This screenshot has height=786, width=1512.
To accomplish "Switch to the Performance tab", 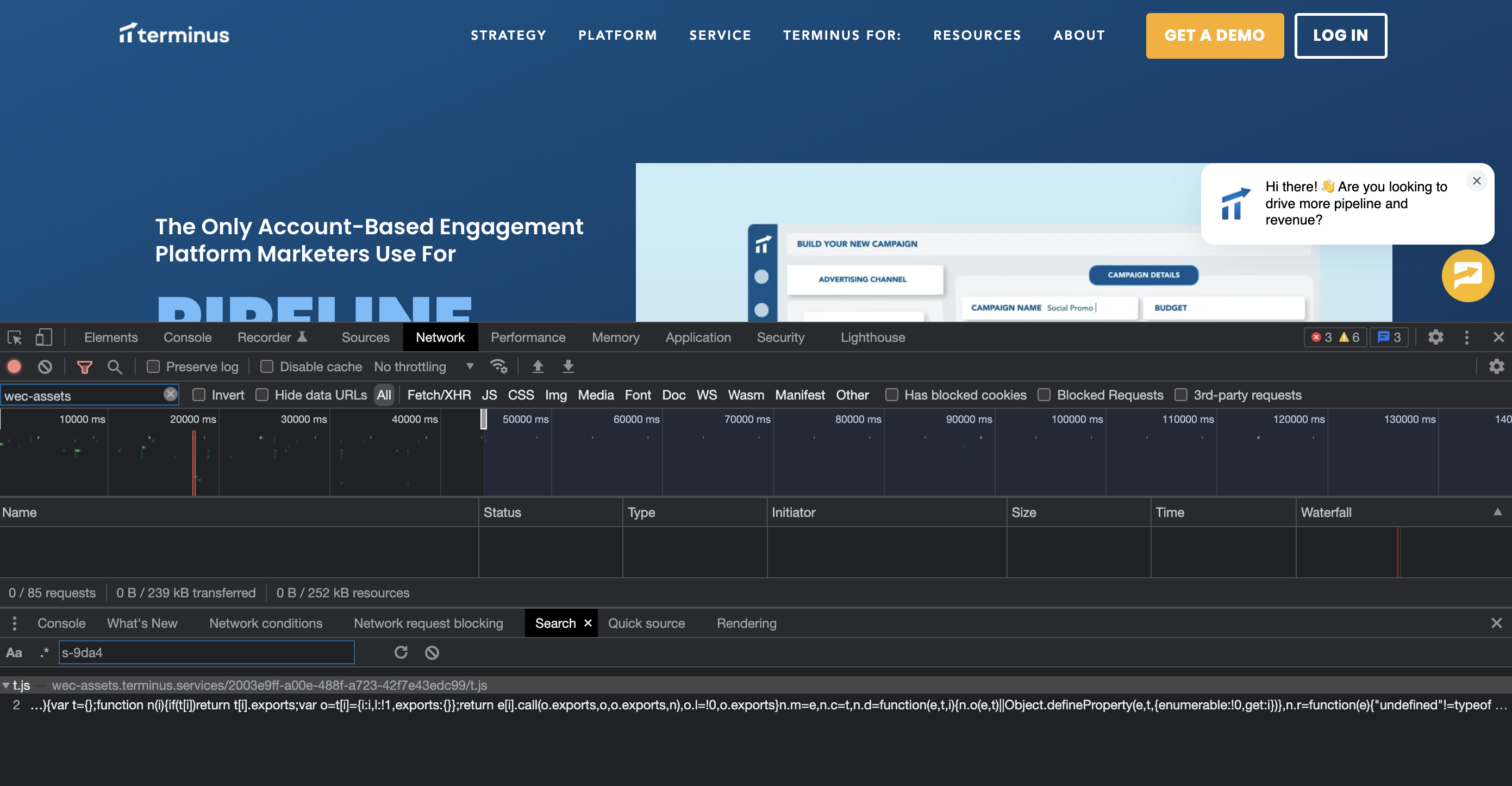I will tap(528, 338).
